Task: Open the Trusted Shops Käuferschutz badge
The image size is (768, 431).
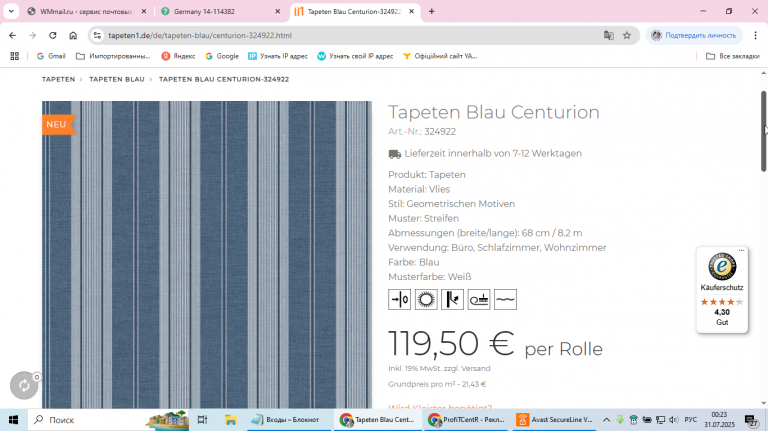Action: pyautogui.click(x=722, y=290)
